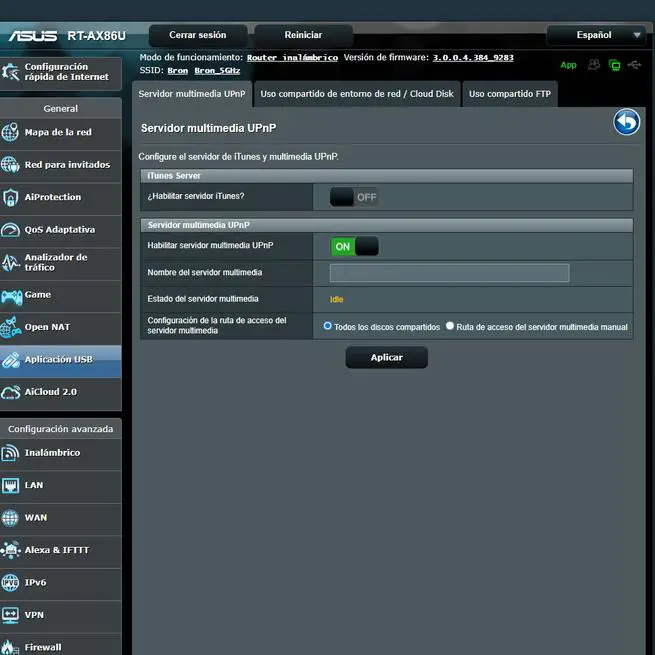Click the Bron SSID link
The image size is (655, 655).
coord(178,71)
